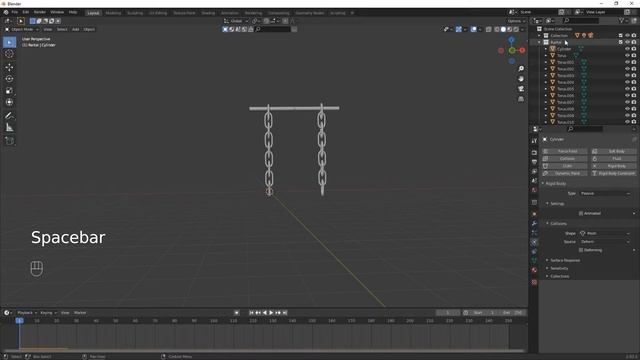Activate the Rotate tool
The image size is (640, 360).
[x=9, y=79]
